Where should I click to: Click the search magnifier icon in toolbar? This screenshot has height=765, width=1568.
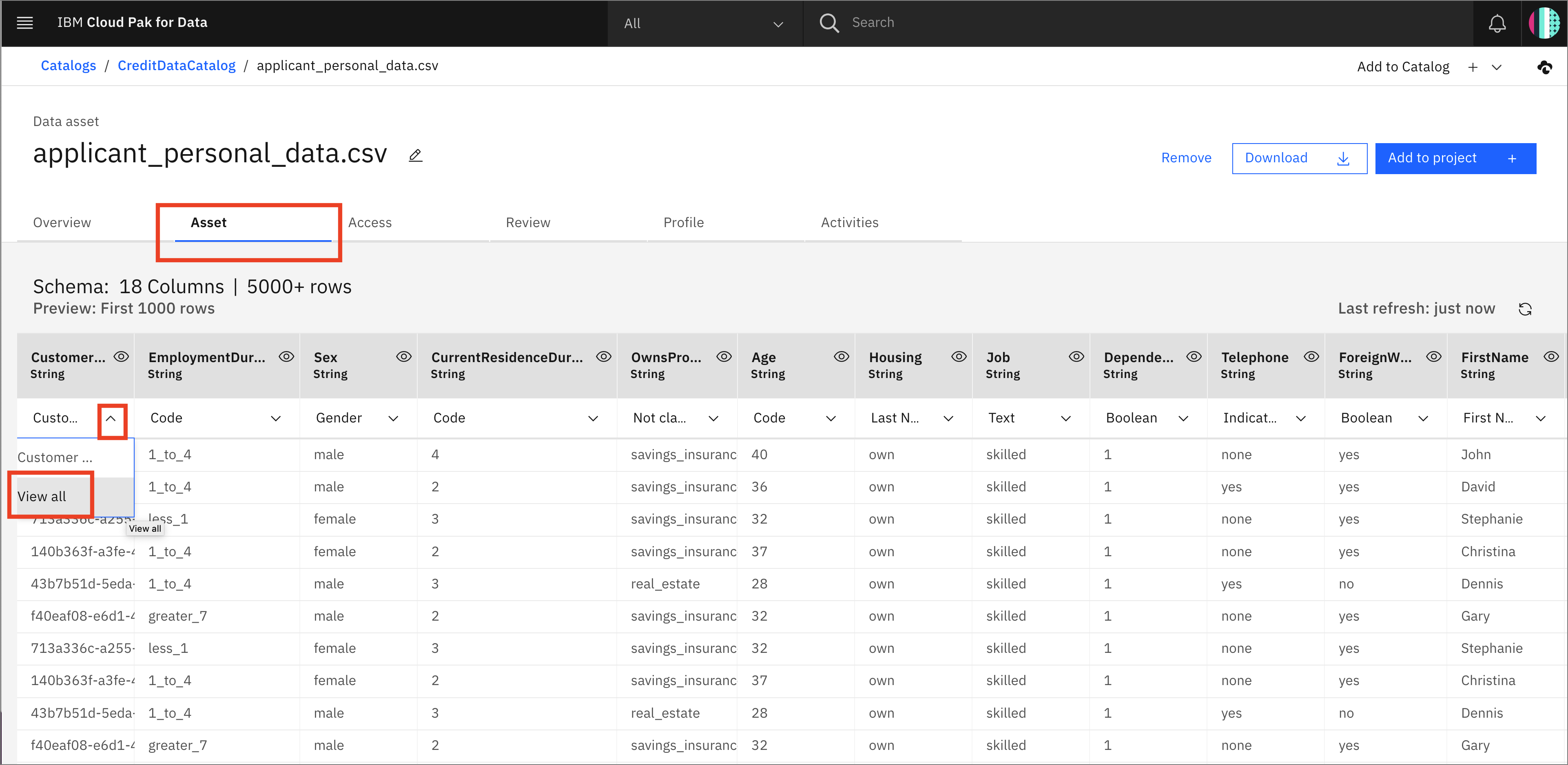coord(831,23)
